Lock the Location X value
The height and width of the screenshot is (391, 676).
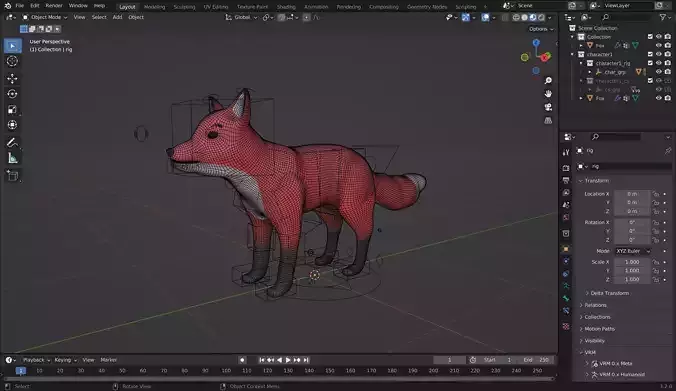[656, 194]
